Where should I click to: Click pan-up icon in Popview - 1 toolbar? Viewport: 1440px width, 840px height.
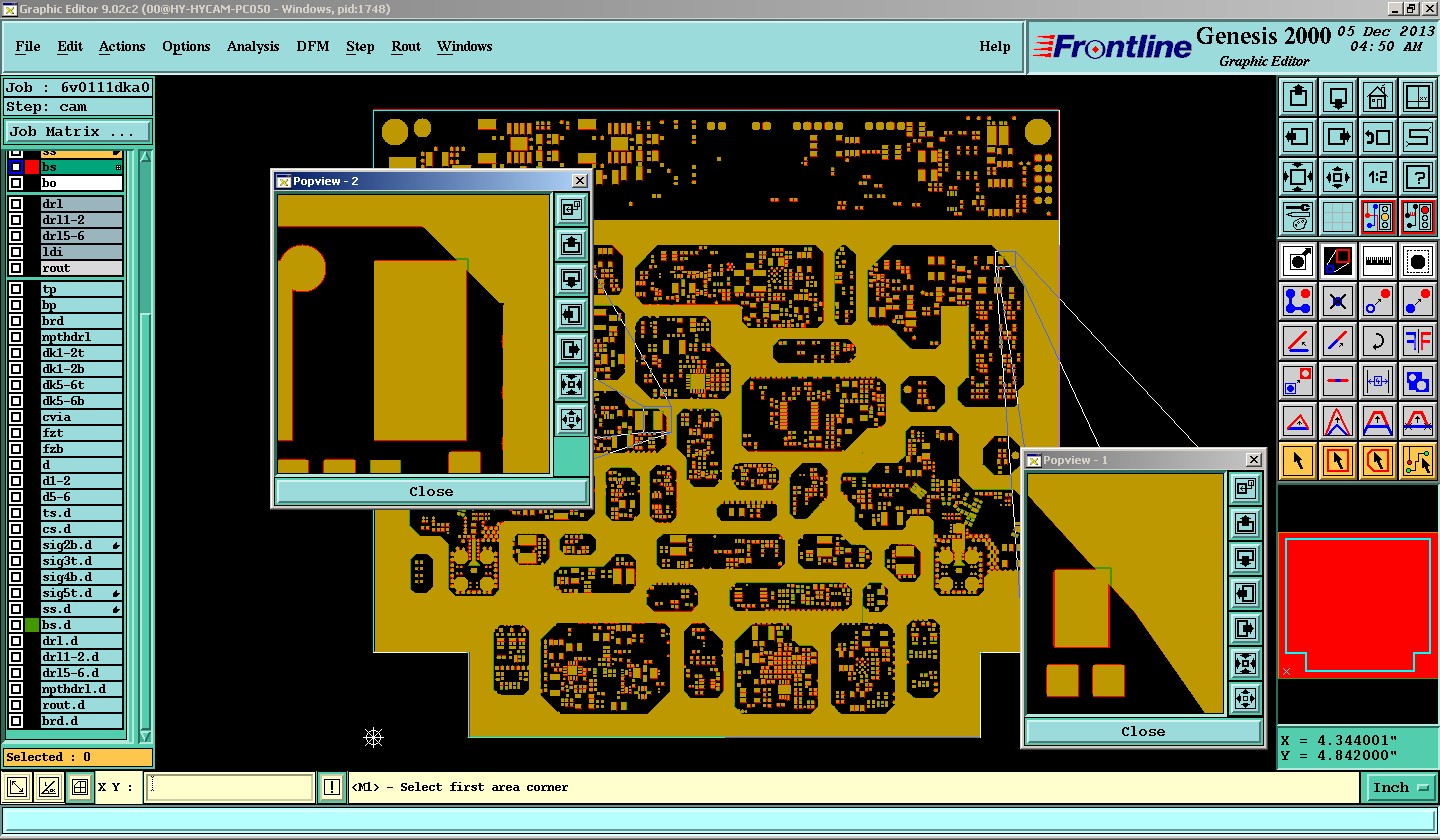point(1245,523)
